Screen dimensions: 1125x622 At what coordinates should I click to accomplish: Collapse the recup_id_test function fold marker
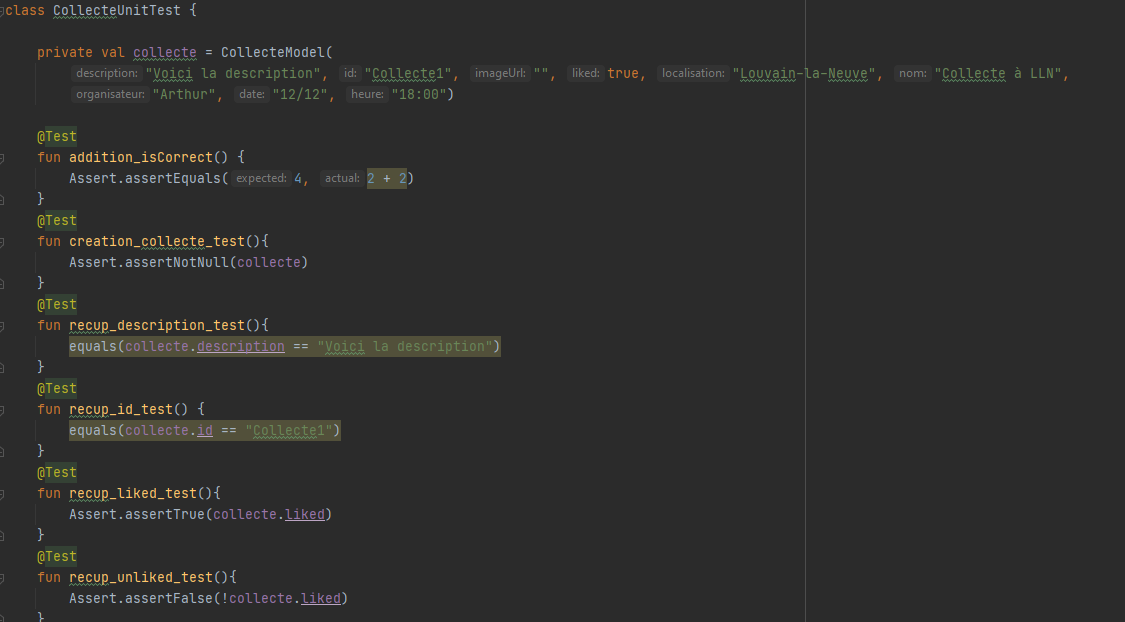(1, 410)
